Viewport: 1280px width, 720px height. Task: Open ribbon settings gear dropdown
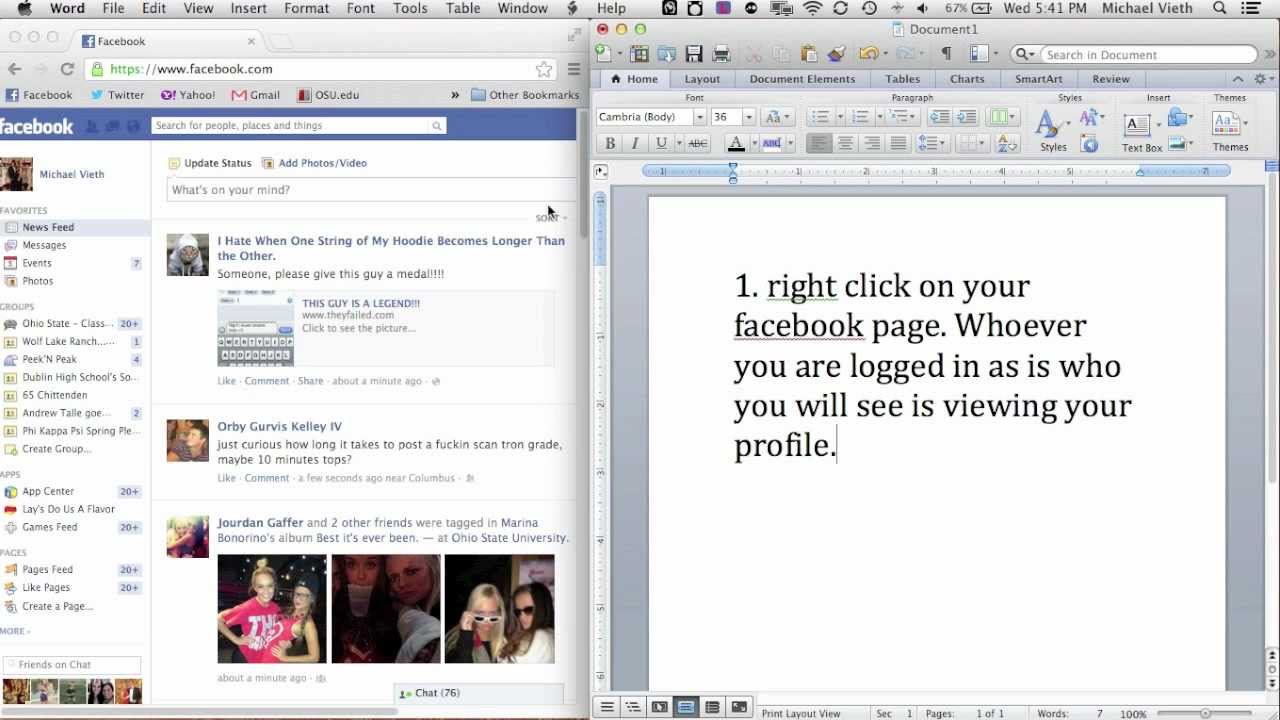pyautogui.click(x=1264, y=79)
